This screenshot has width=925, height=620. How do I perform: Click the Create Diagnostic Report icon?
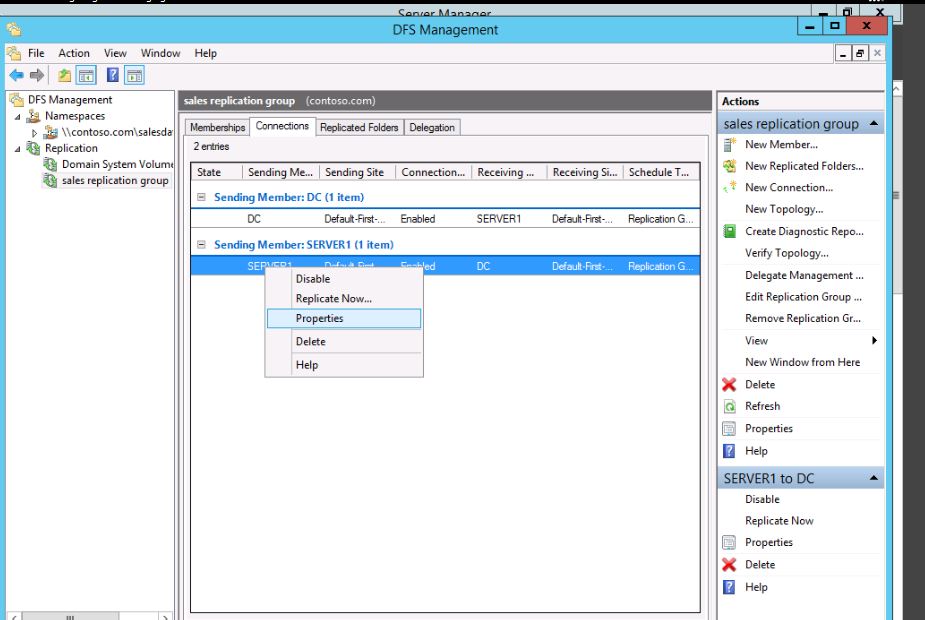(730, 232)
